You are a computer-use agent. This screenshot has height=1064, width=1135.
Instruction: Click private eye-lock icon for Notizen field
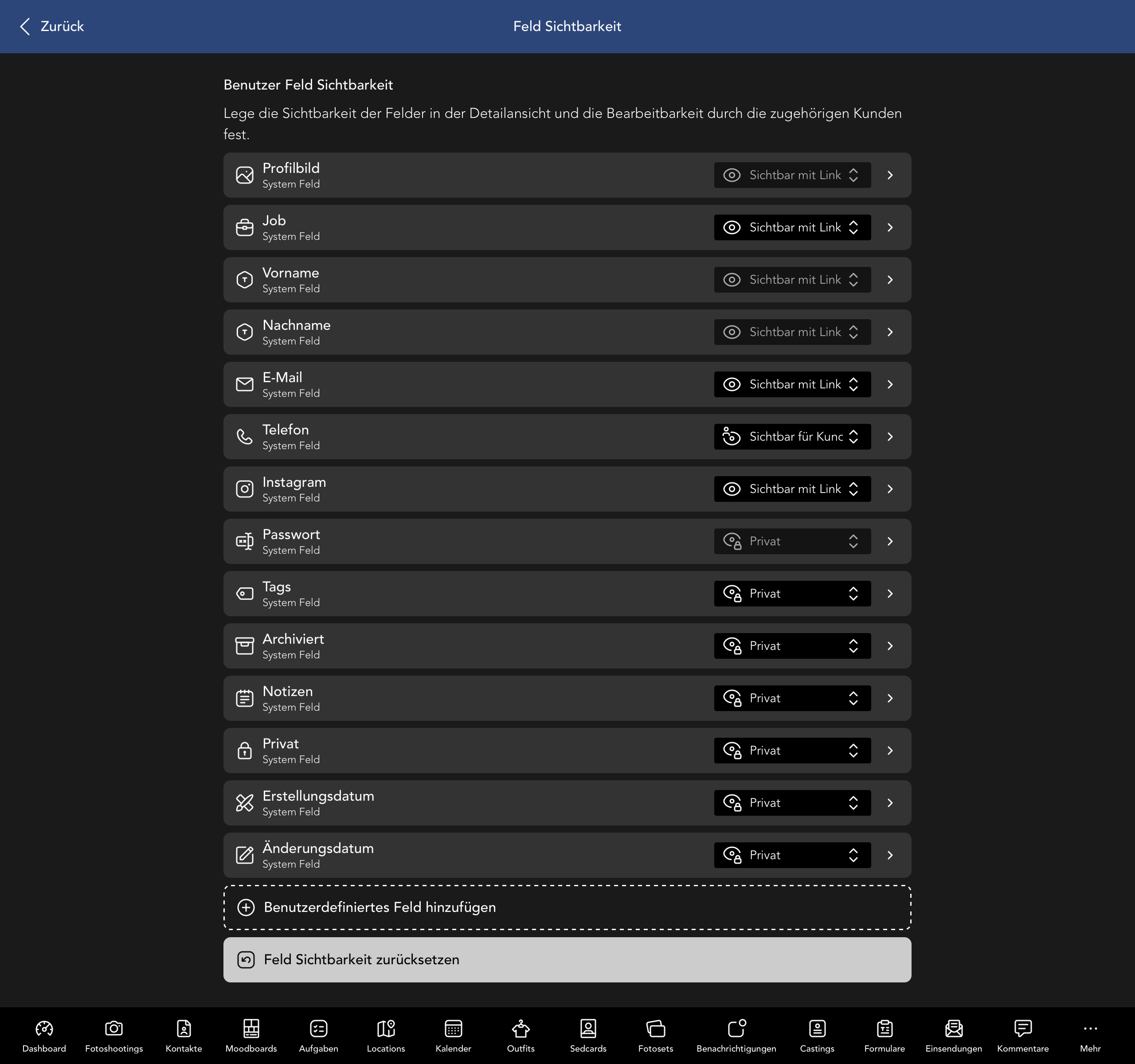pyautogui.click(x=732, y=698)
